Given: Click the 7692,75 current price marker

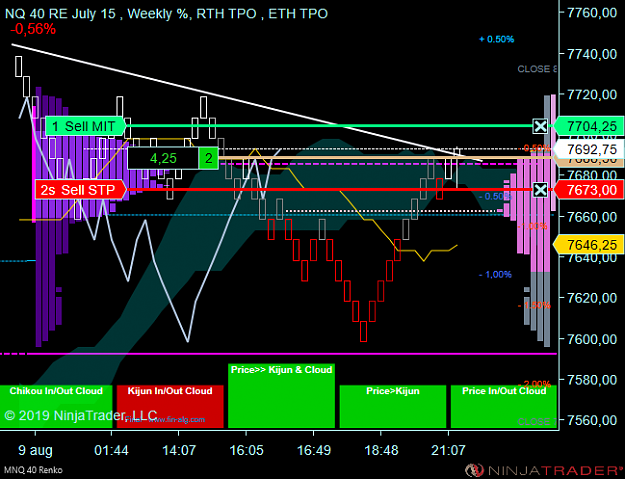Looking at the screenshot, I should coord(588,149).
